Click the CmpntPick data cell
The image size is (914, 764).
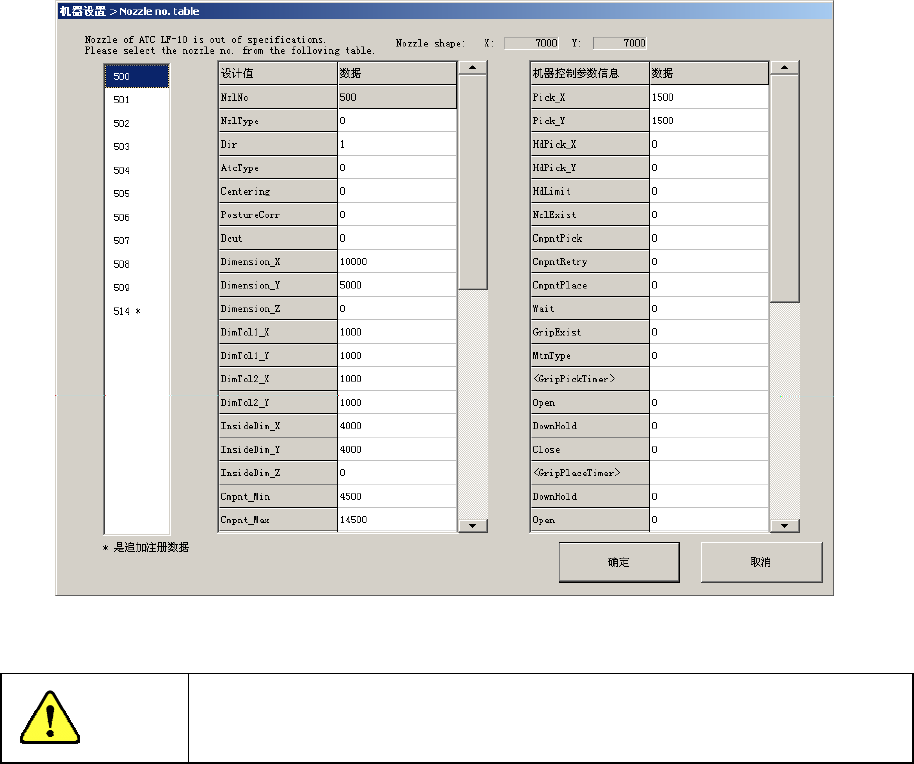pos(709,238)
